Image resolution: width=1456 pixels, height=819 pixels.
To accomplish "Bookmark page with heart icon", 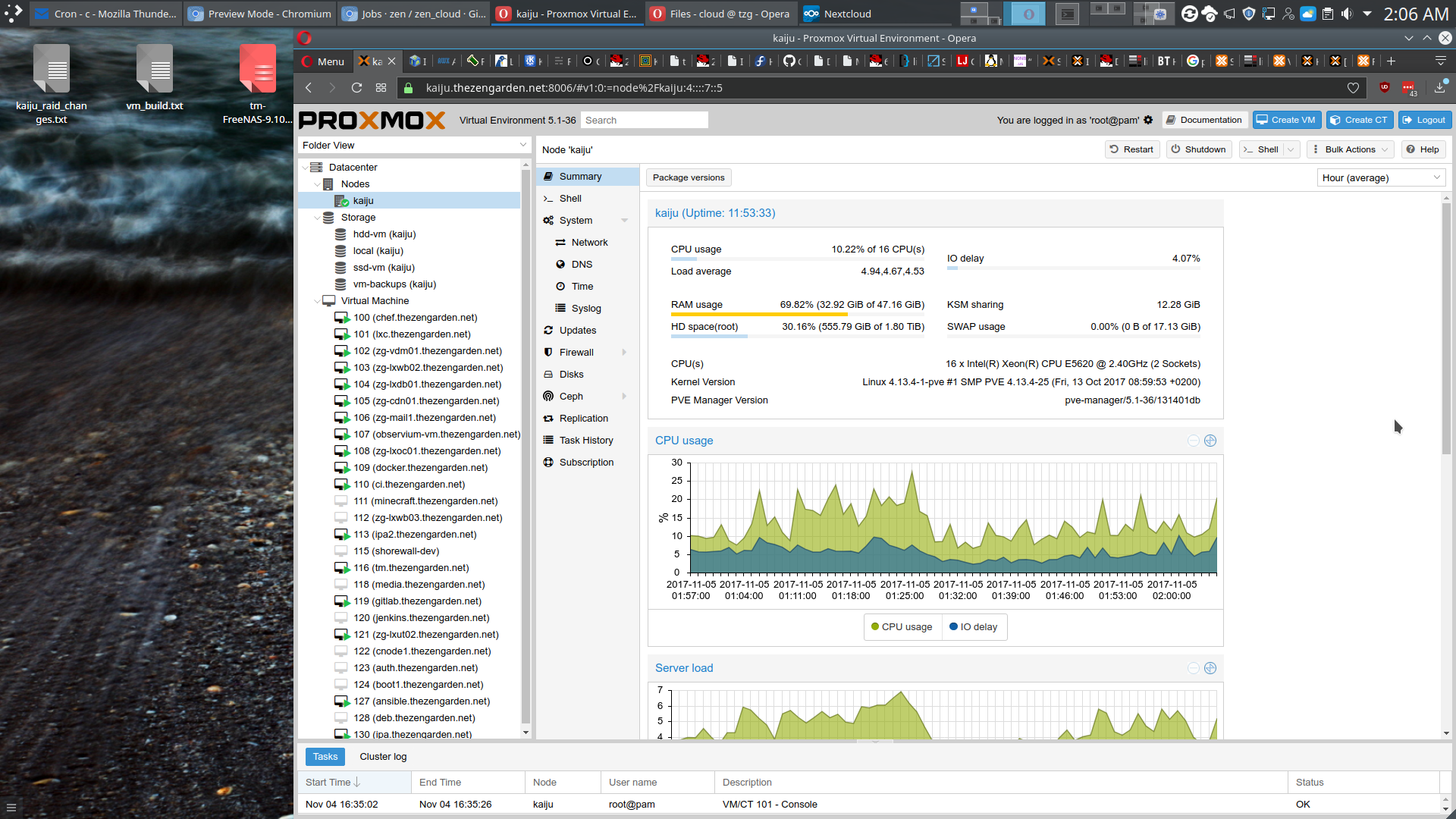I will 1353,88.
